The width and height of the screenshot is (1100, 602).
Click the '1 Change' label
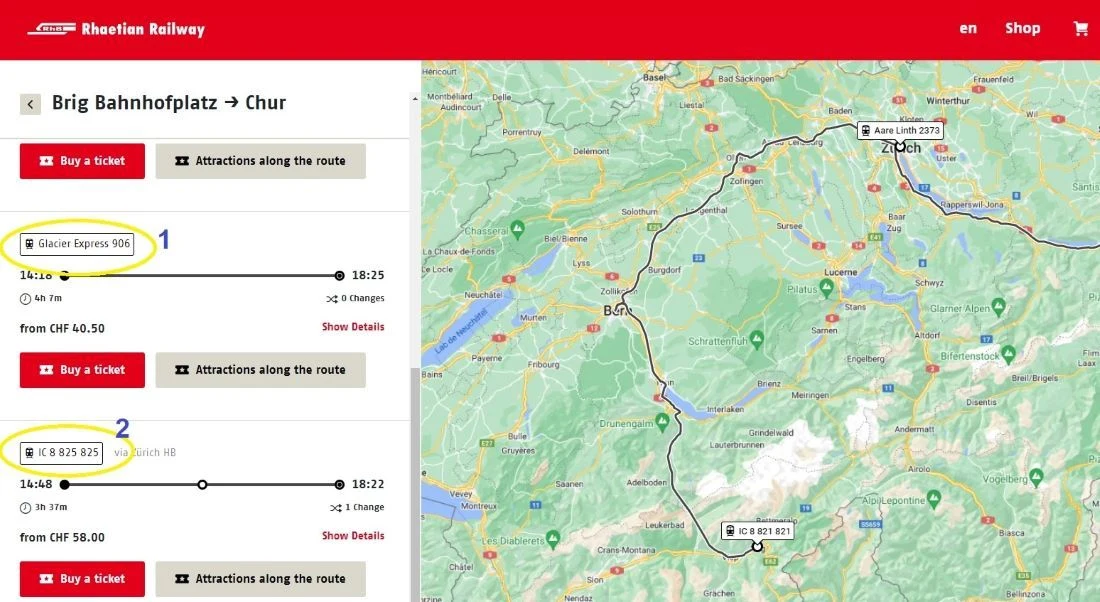click(365, 507)
